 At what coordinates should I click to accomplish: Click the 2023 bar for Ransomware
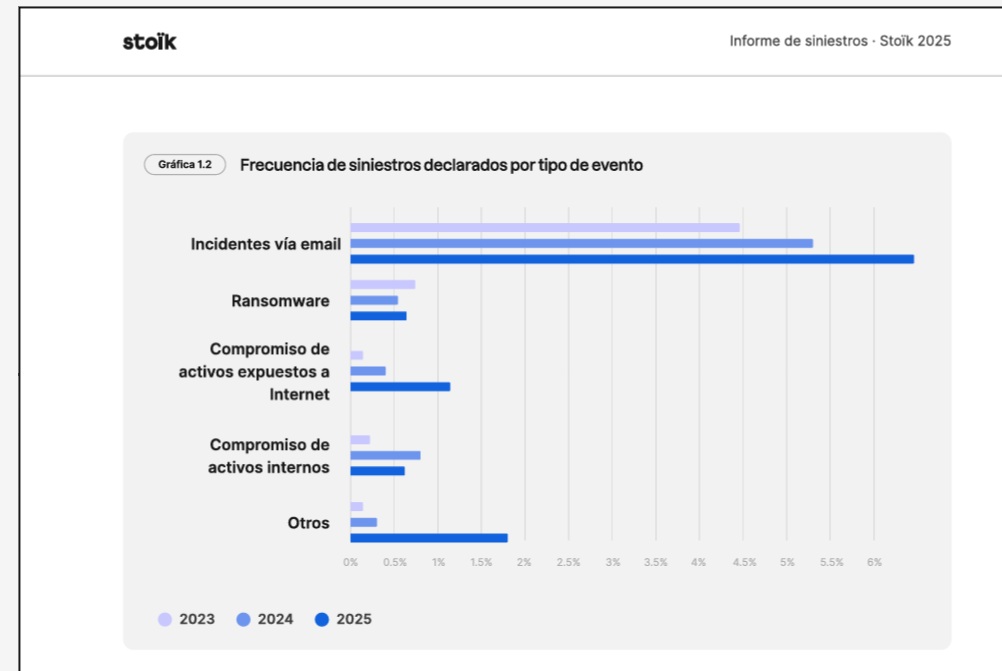(382, 285)
